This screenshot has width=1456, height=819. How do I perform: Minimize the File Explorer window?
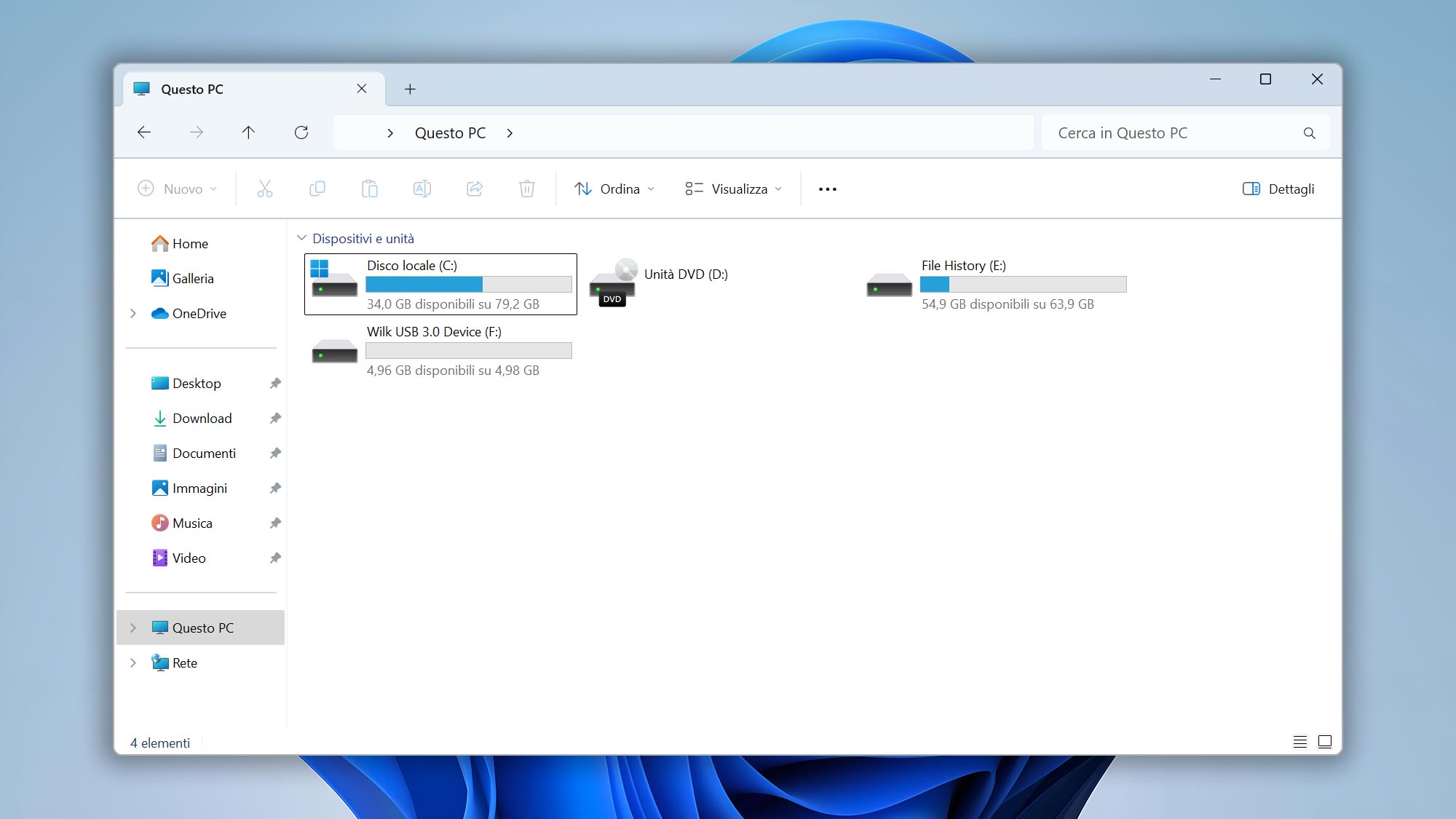click(x=1215, y=79)
